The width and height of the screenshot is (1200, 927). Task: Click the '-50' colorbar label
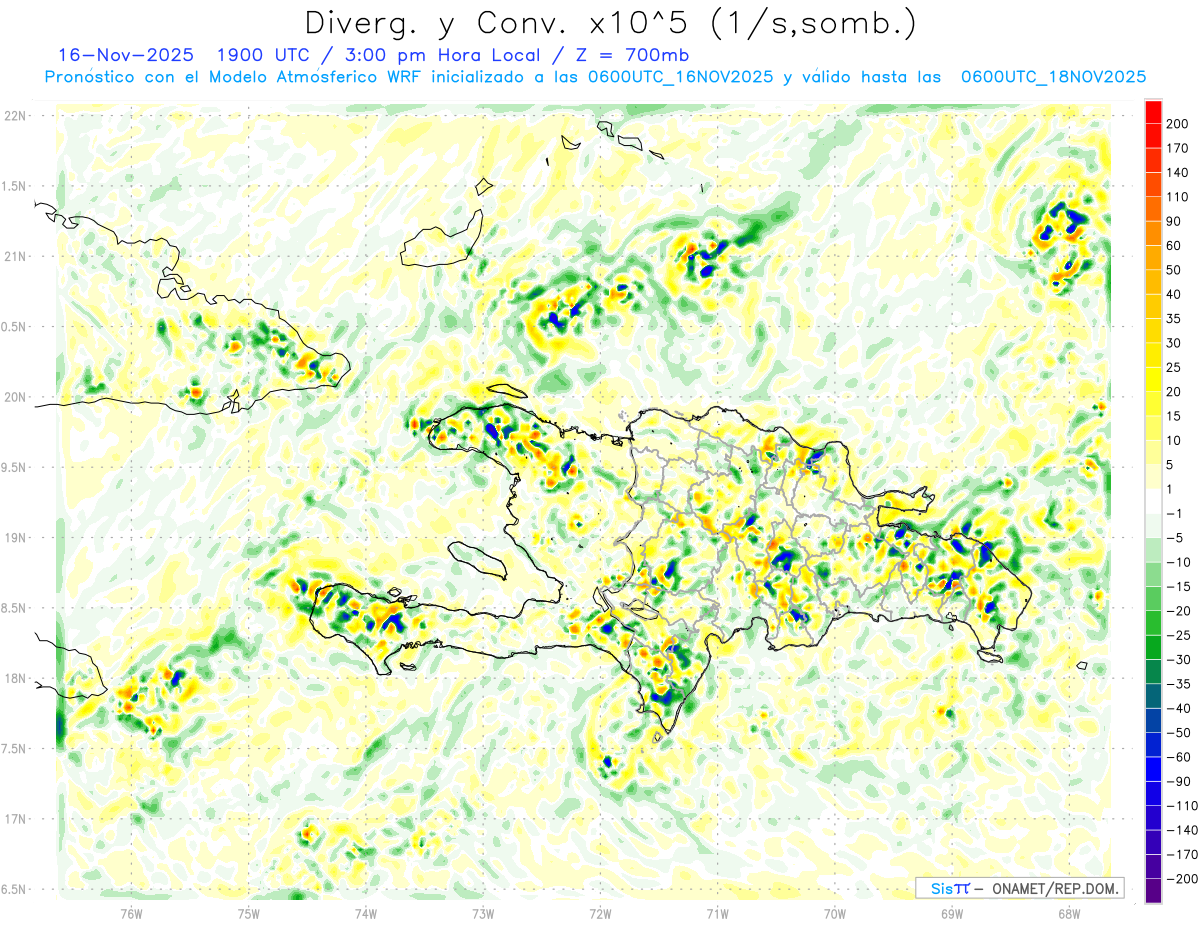click(1178, 732)
